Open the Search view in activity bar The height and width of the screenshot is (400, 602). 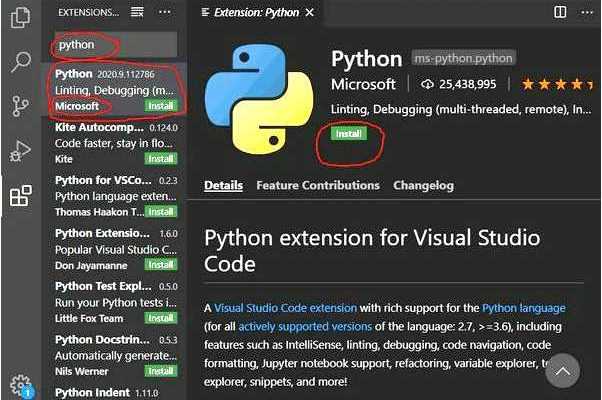[x=20, y=61]
